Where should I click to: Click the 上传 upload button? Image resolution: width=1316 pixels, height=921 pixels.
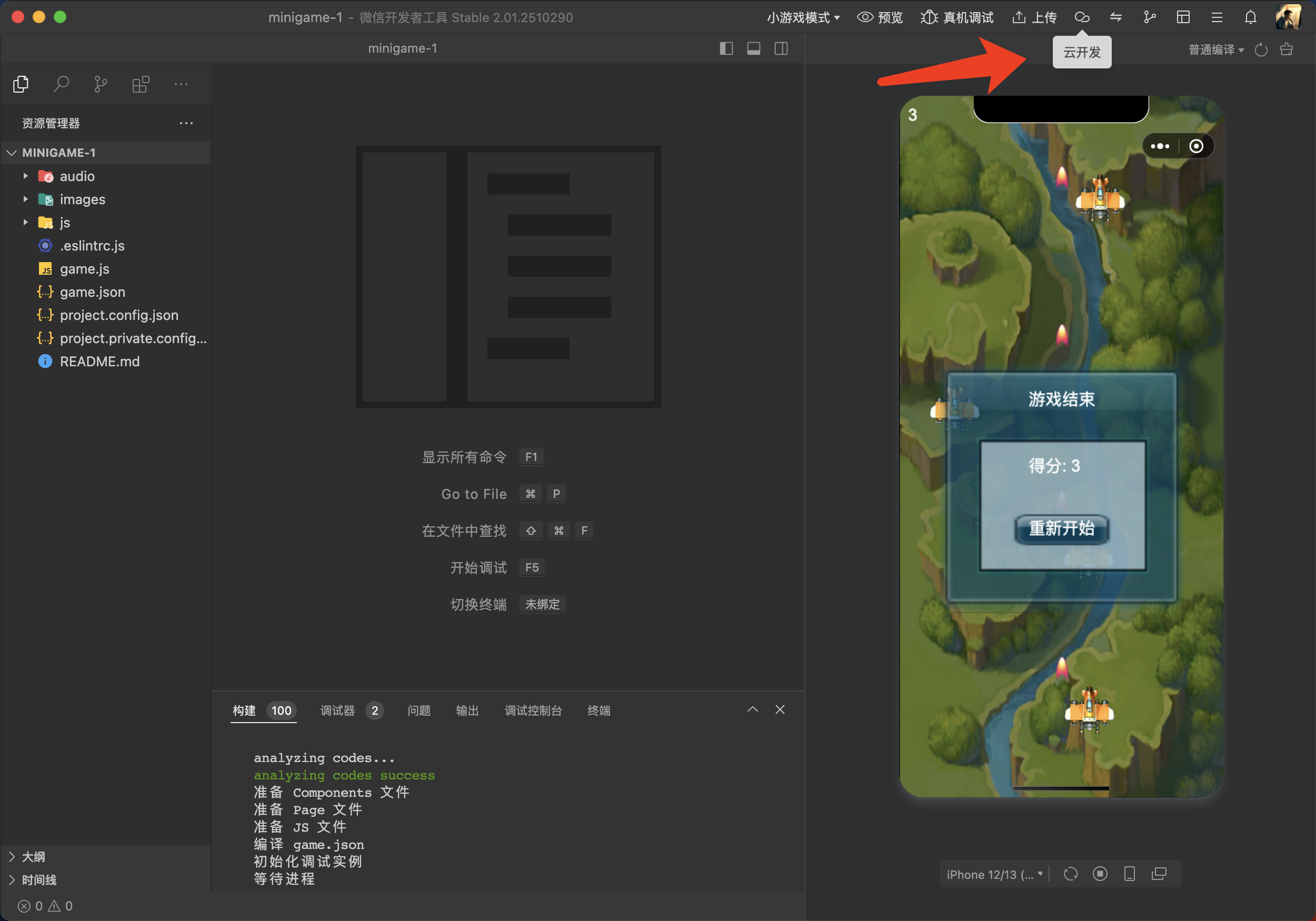1034,17
